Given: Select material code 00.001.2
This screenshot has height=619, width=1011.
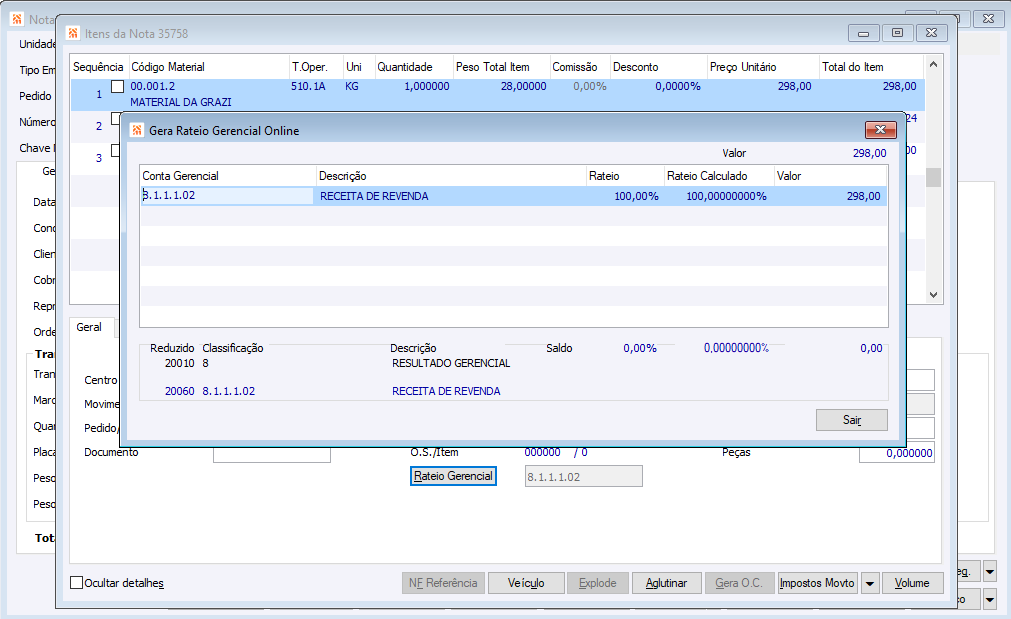Looking at the screenshot, I should pos(152,86).
